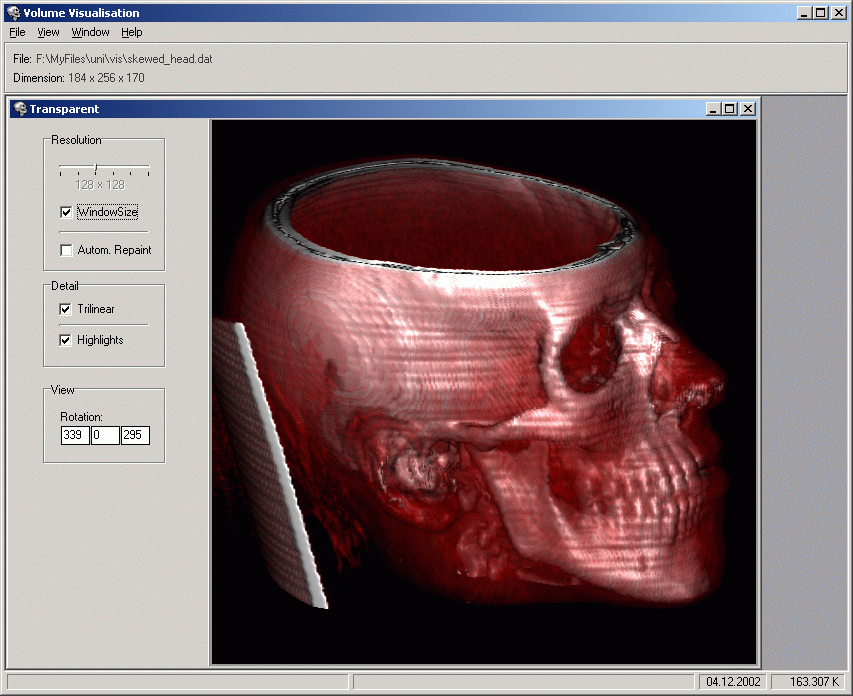This screenshot has width=853, height=696.
Task: Select the middle Rotation field showing 0
Action: pyautogui.click(x=105, y=436)
